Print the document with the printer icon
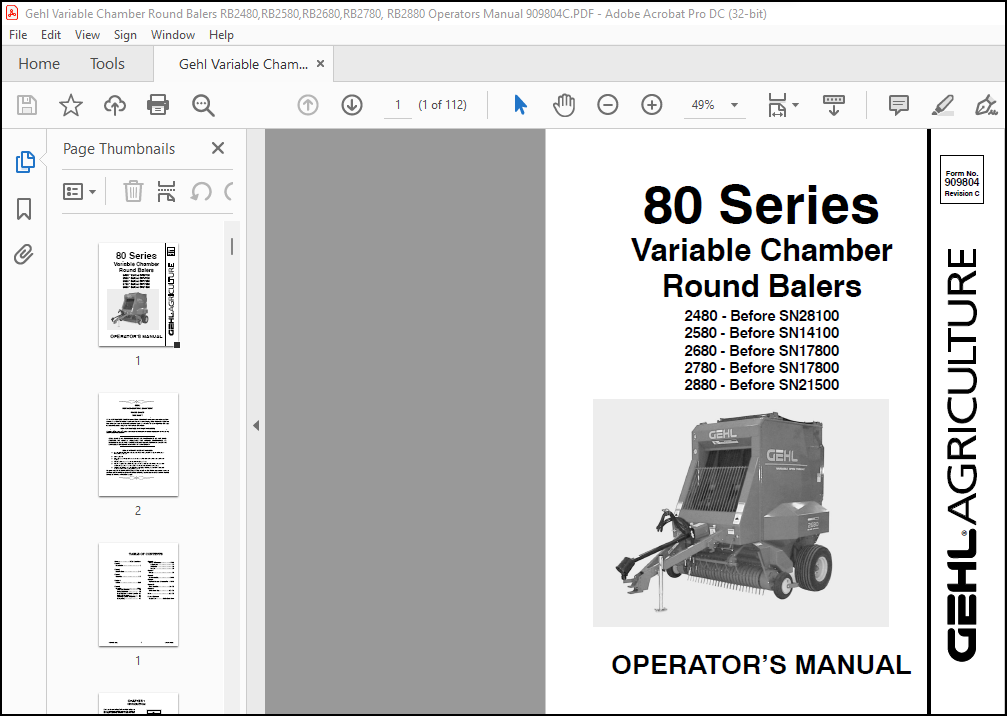Viewport: 1007px width, 716px height. coord(158,105)
